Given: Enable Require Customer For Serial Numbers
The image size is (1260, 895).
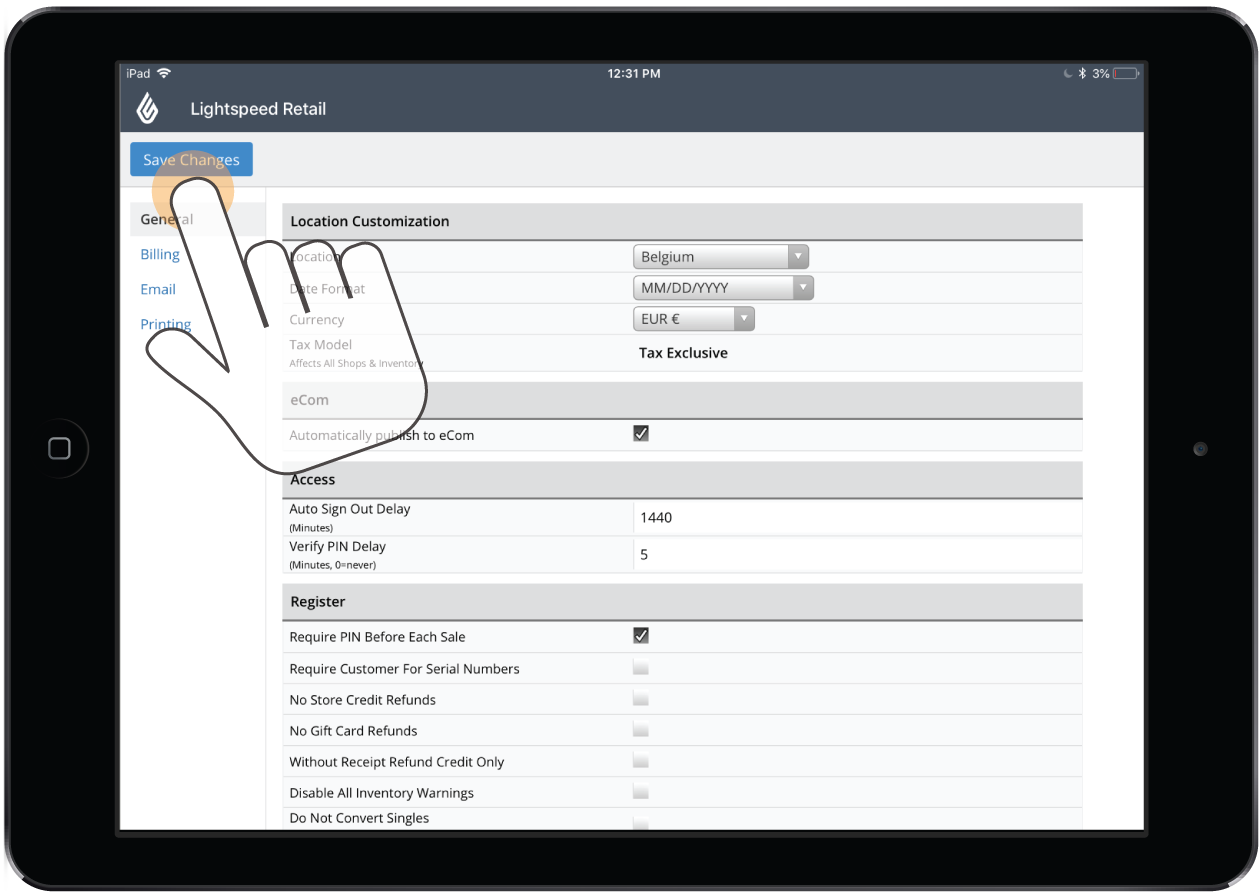Looking at the screenshot, I should pos(641,667).
